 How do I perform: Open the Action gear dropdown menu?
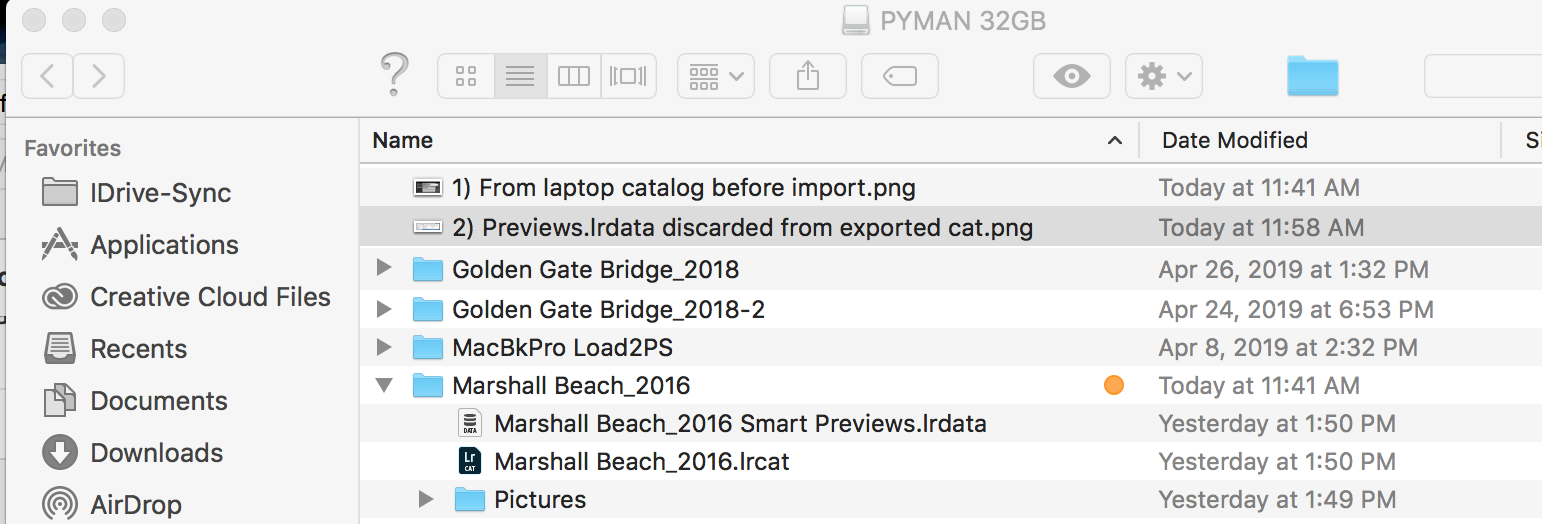click(1163, 76)
